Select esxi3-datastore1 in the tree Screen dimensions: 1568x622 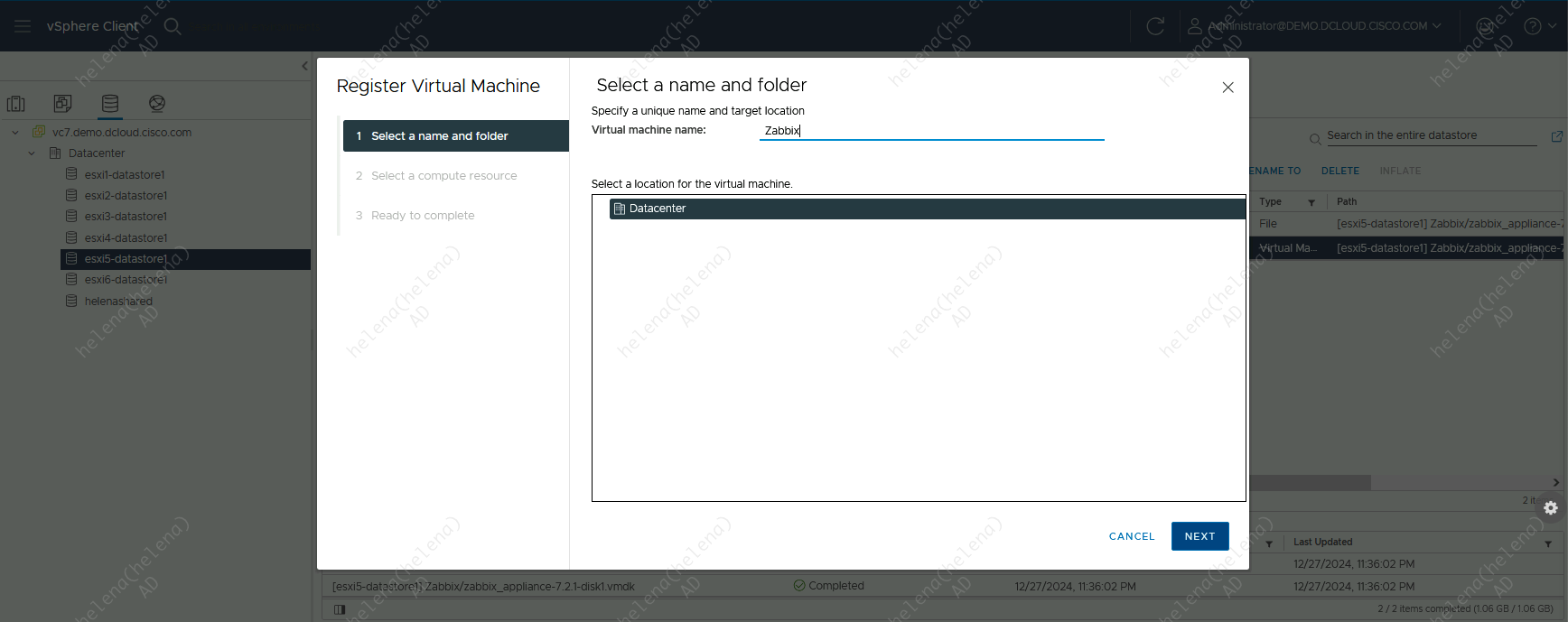(126, 217)
